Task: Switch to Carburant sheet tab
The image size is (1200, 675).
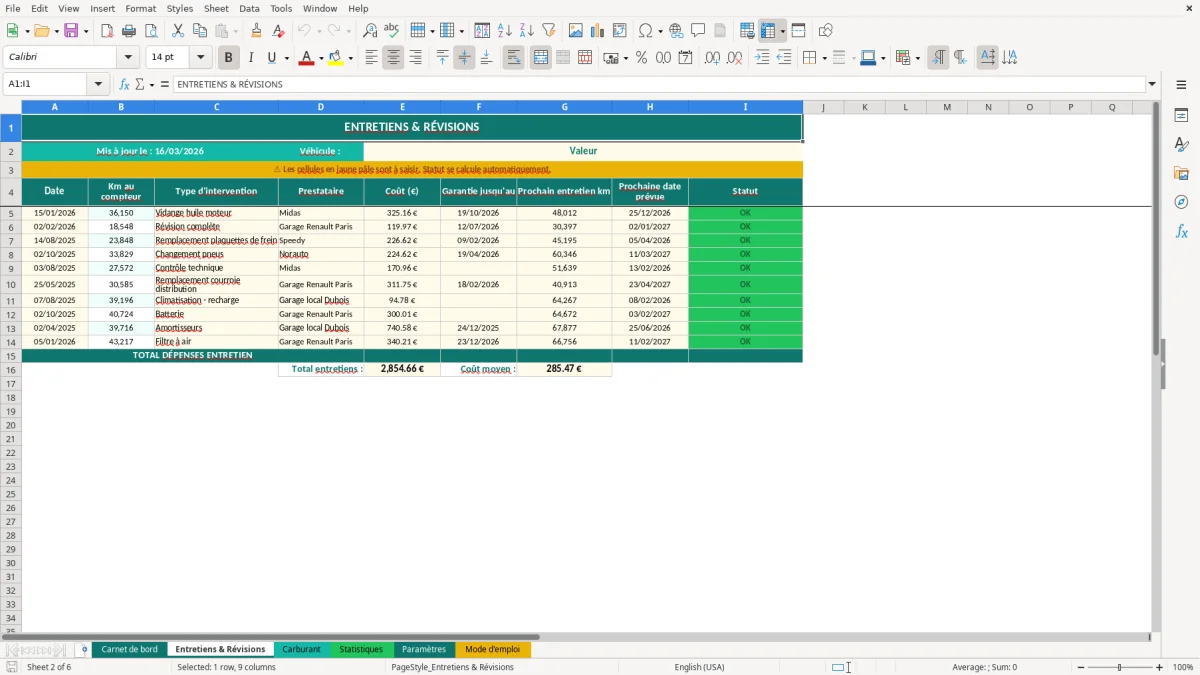Action: point(301,649)
